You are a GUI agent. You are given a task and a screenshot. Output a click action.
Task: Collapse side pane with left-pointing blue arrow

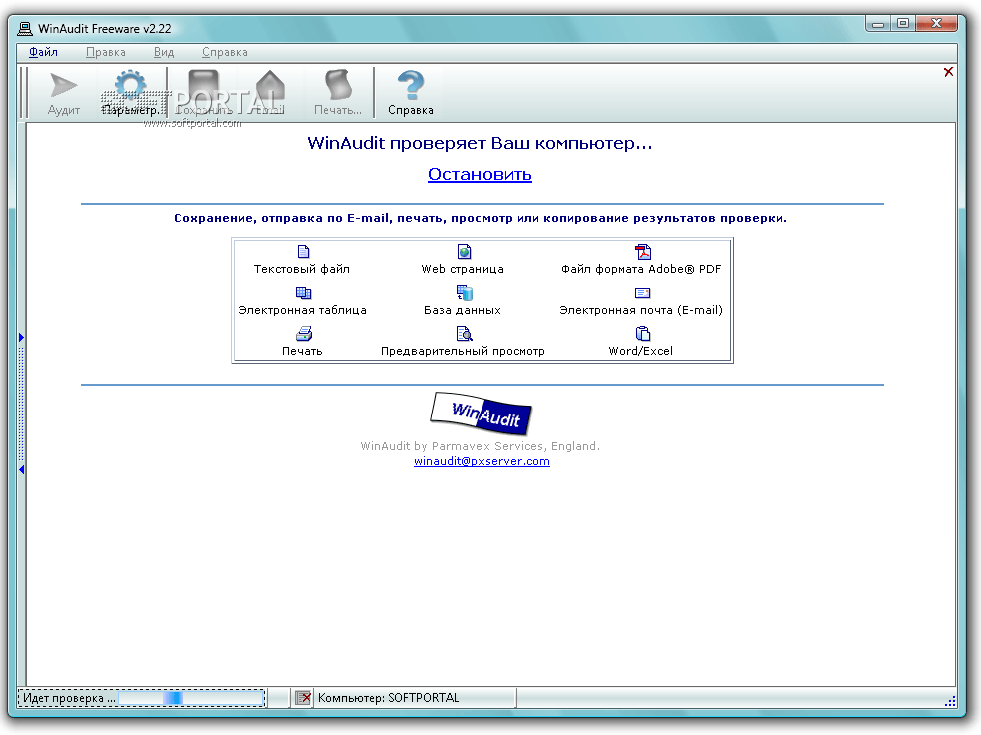coord(21,469)
